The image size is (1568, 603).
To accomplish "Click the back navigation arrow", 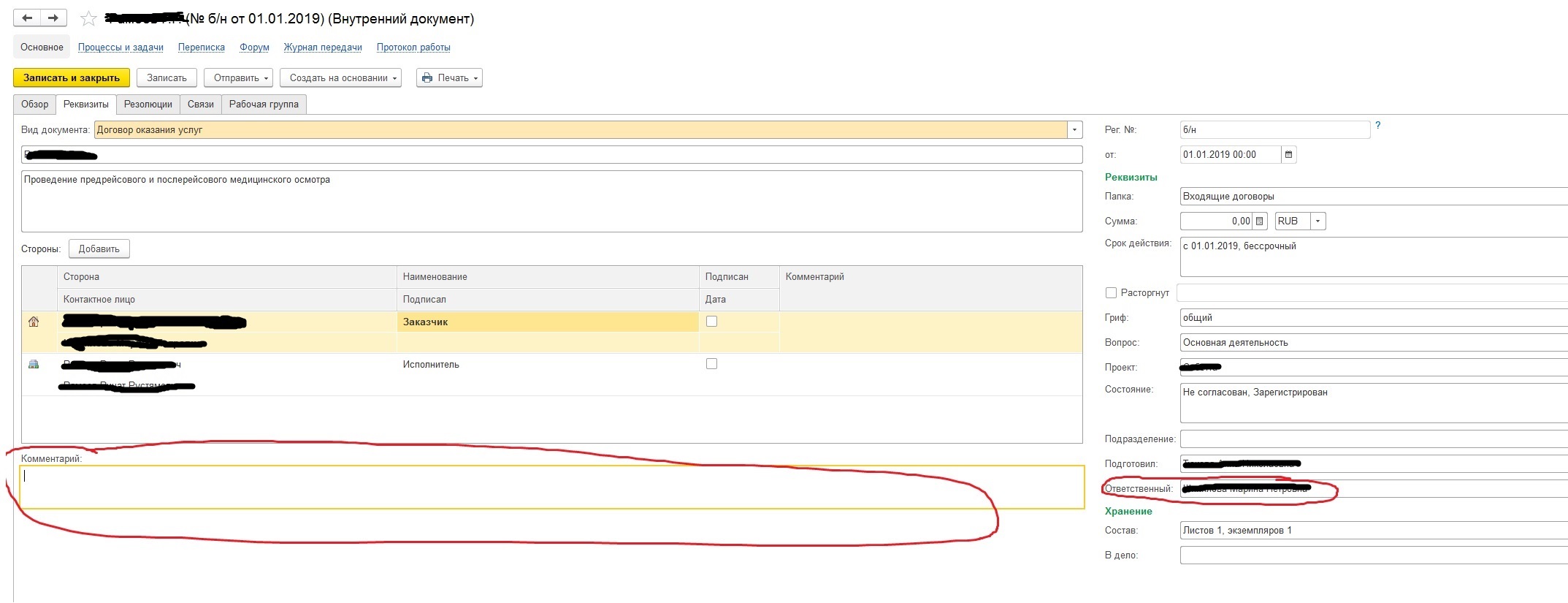I will pos(27,18).
